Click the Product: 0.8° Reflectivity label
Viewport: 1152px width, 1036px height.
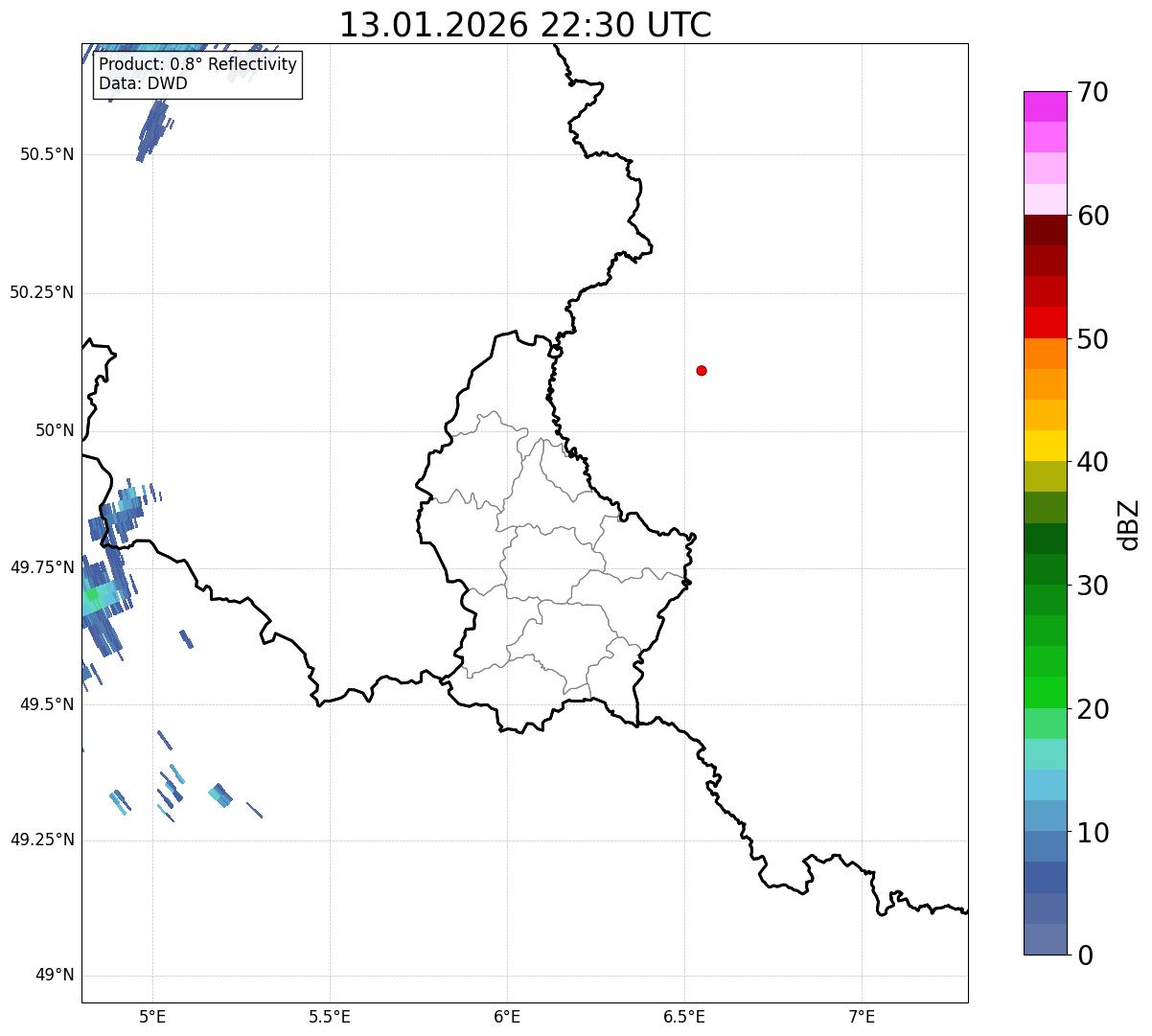[x=198, y=64]
